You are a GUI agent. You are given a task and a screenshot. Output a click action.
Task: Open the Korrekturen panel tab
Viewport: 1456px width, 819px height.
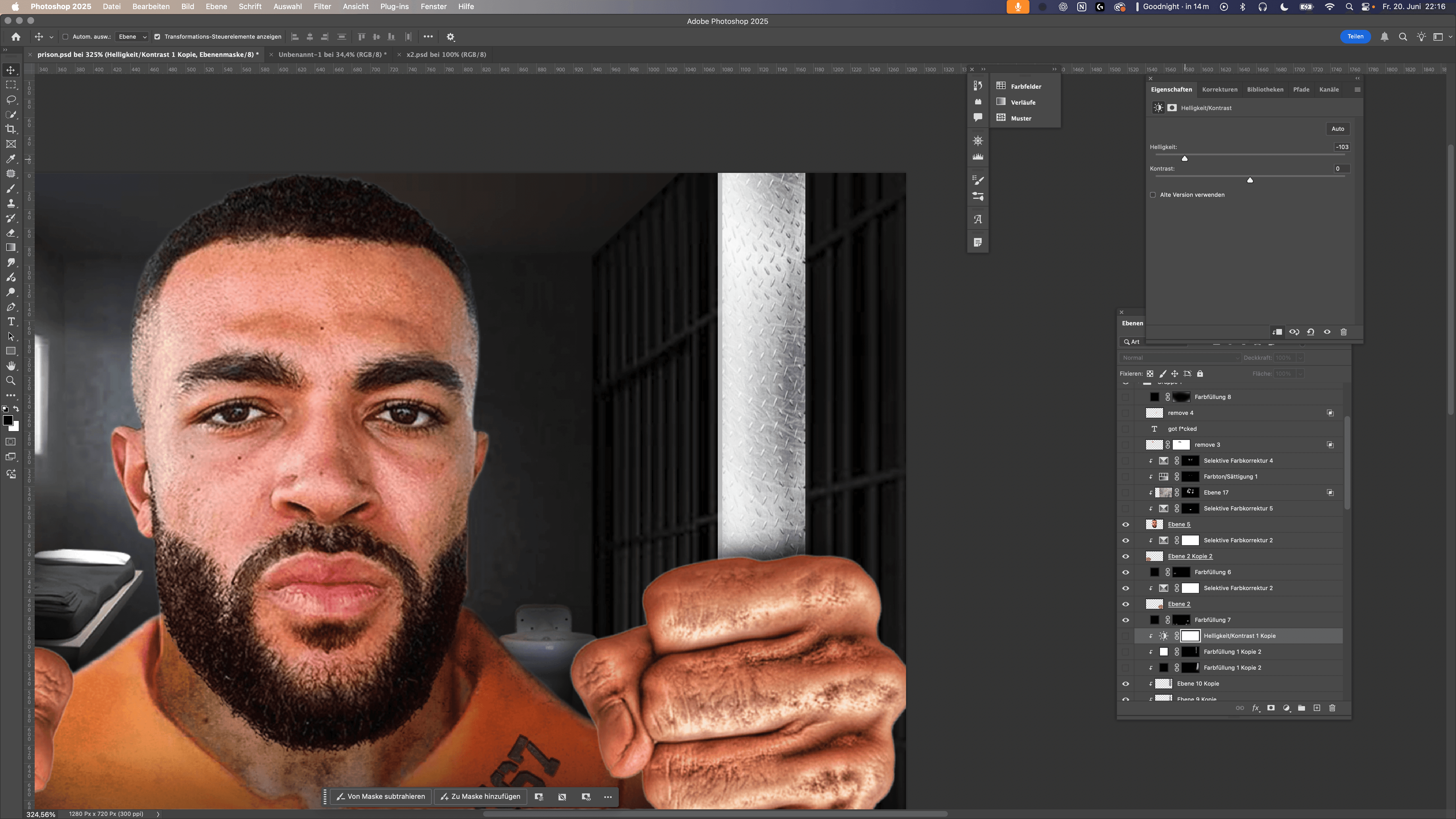pyautogui.click(x=1220, y=89)
